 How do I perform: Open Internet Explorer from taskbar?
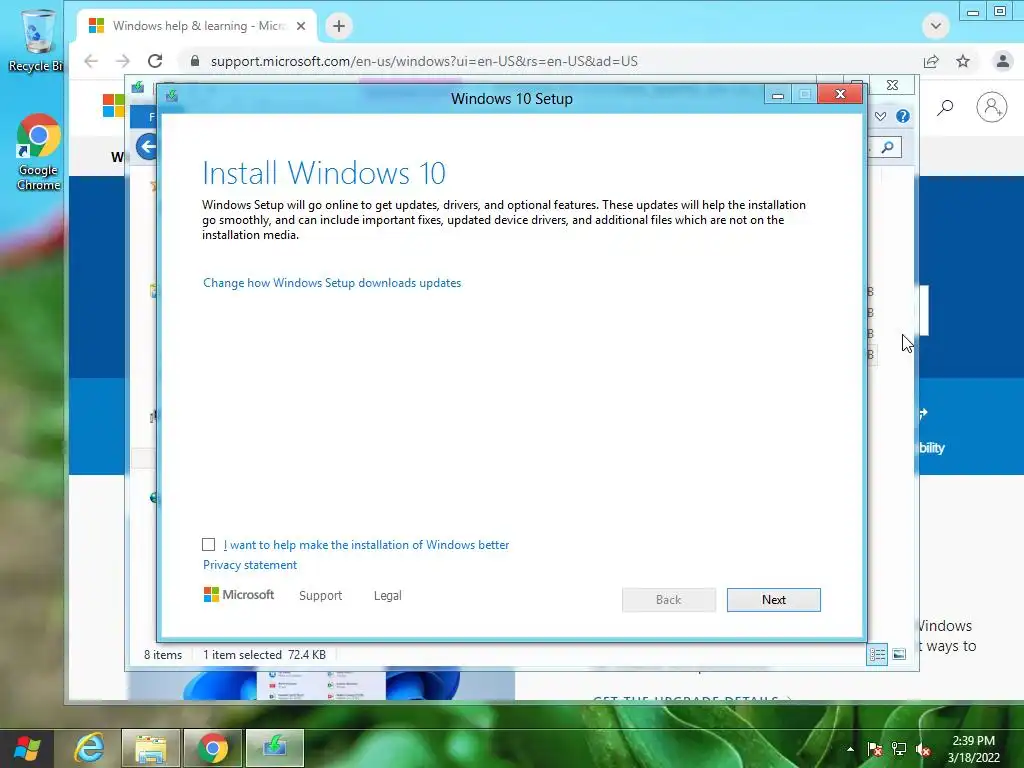89,748
